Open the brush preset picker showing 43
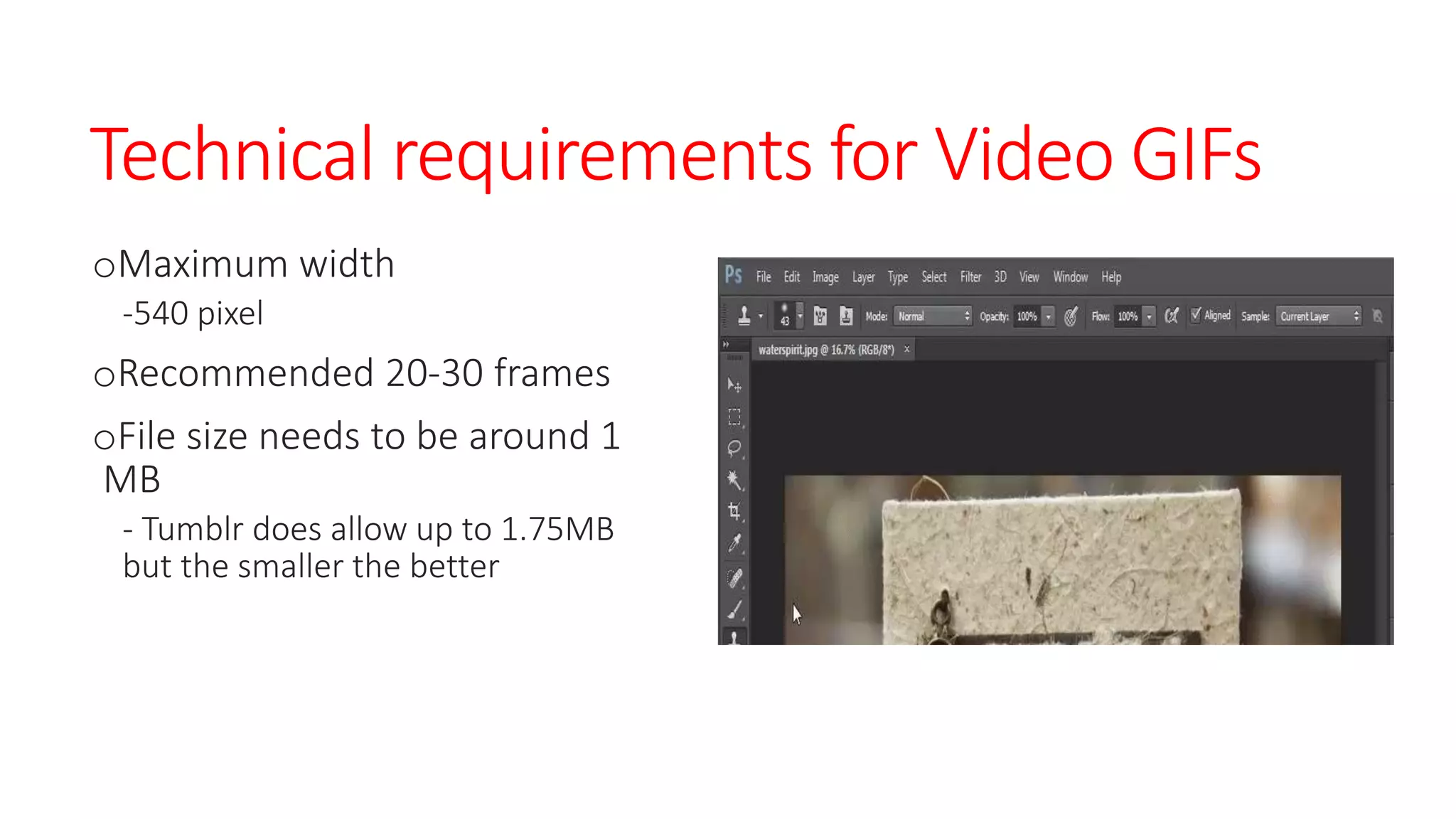1456x819 pixels. coord(788,316)
